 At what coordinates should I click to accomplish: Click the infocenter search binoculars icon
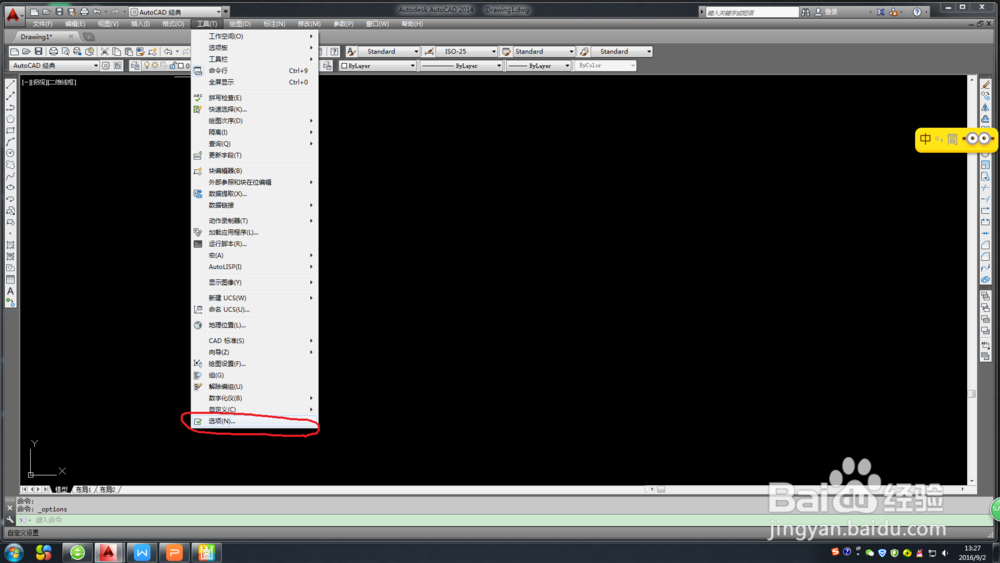806,12
